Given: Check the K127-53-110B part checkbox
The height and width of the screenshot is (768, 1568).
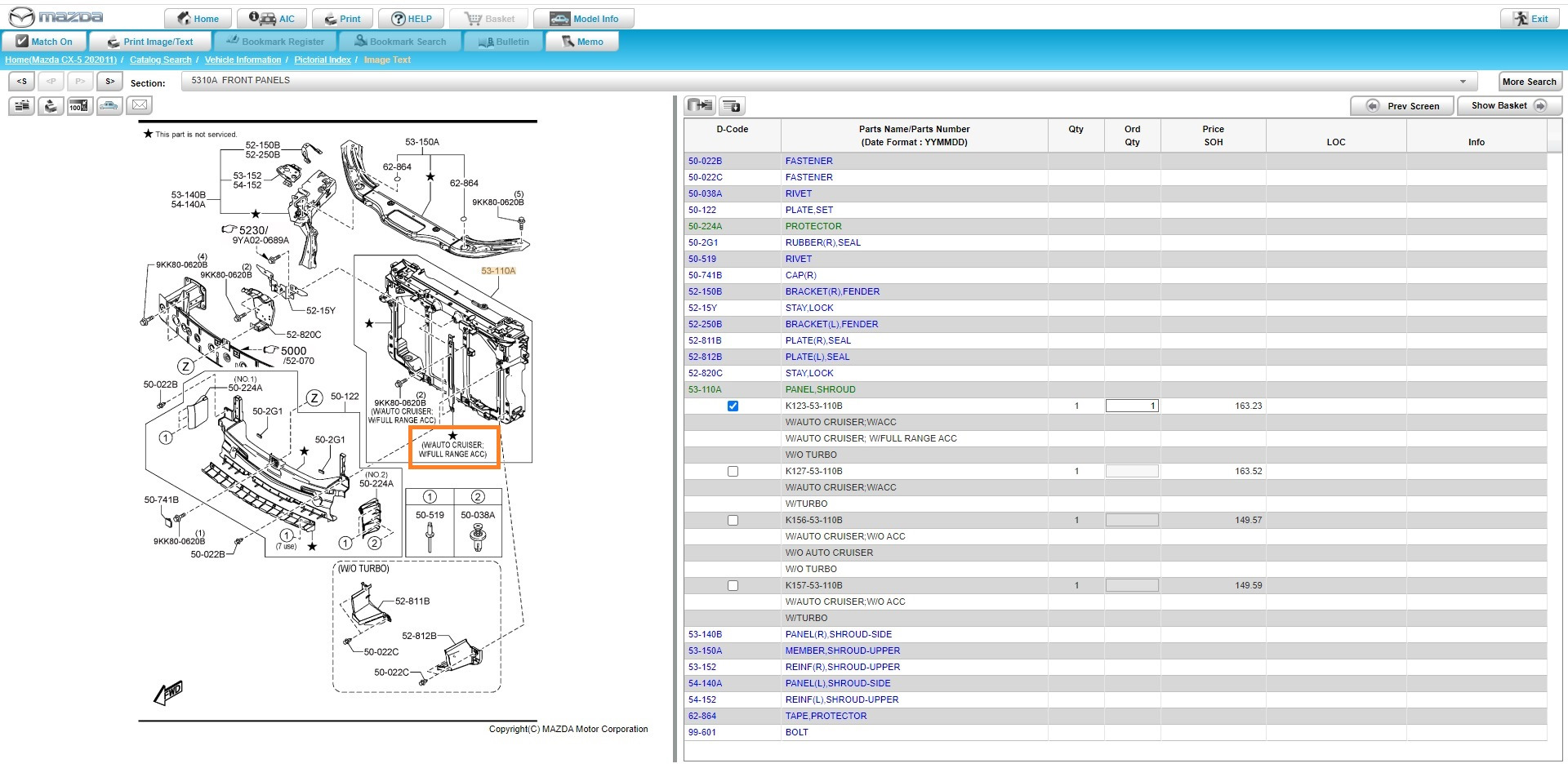Looking at the screenshot, I should pos(733,471).
